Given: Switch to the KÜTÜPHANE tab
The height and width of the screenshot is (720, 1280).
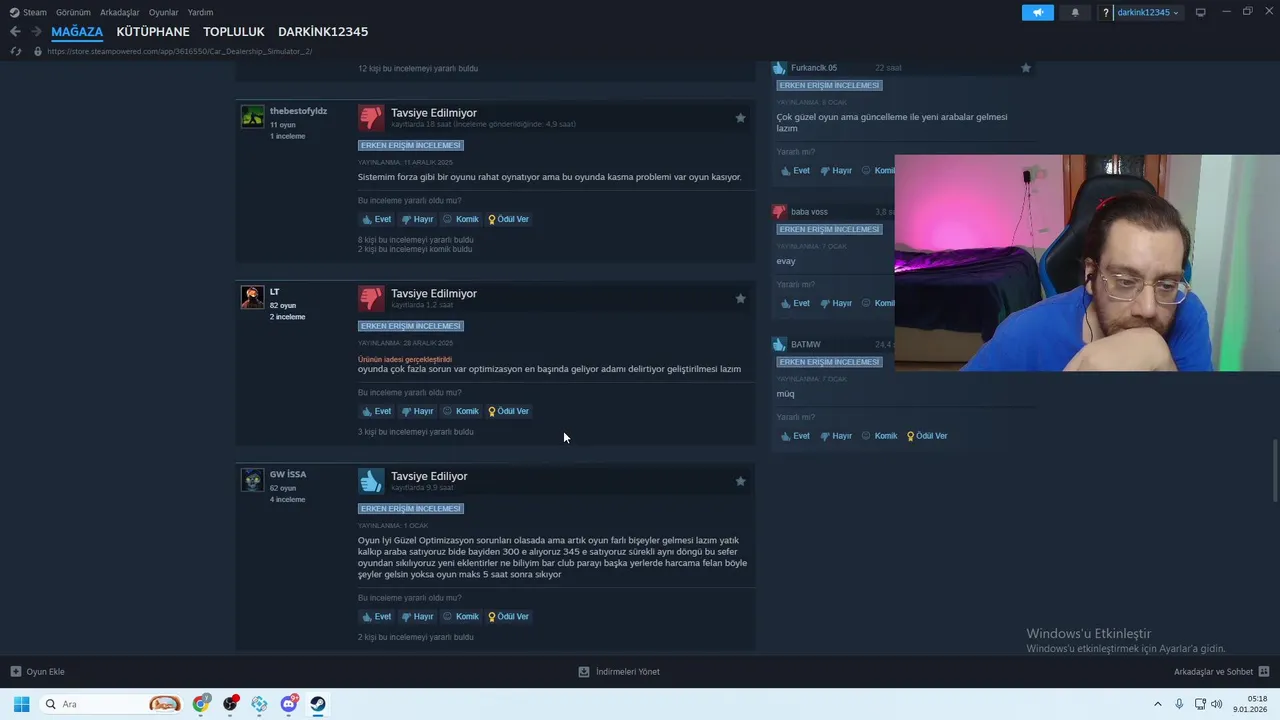Looking at the screenshot, I should [153, 32].
